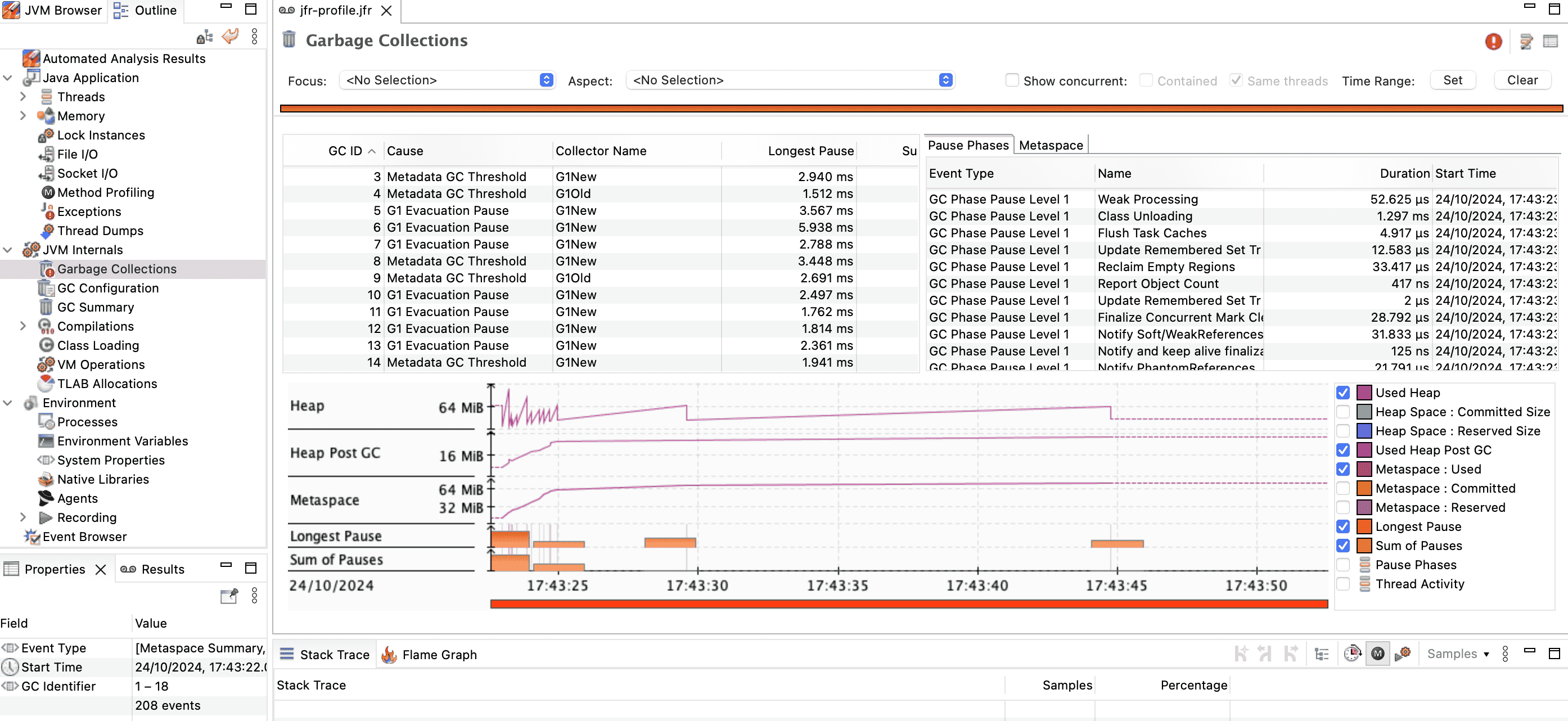Screen dimensions: 1568x721
Task: Click the table settings icon top right
Action: tap(1551, 42)
